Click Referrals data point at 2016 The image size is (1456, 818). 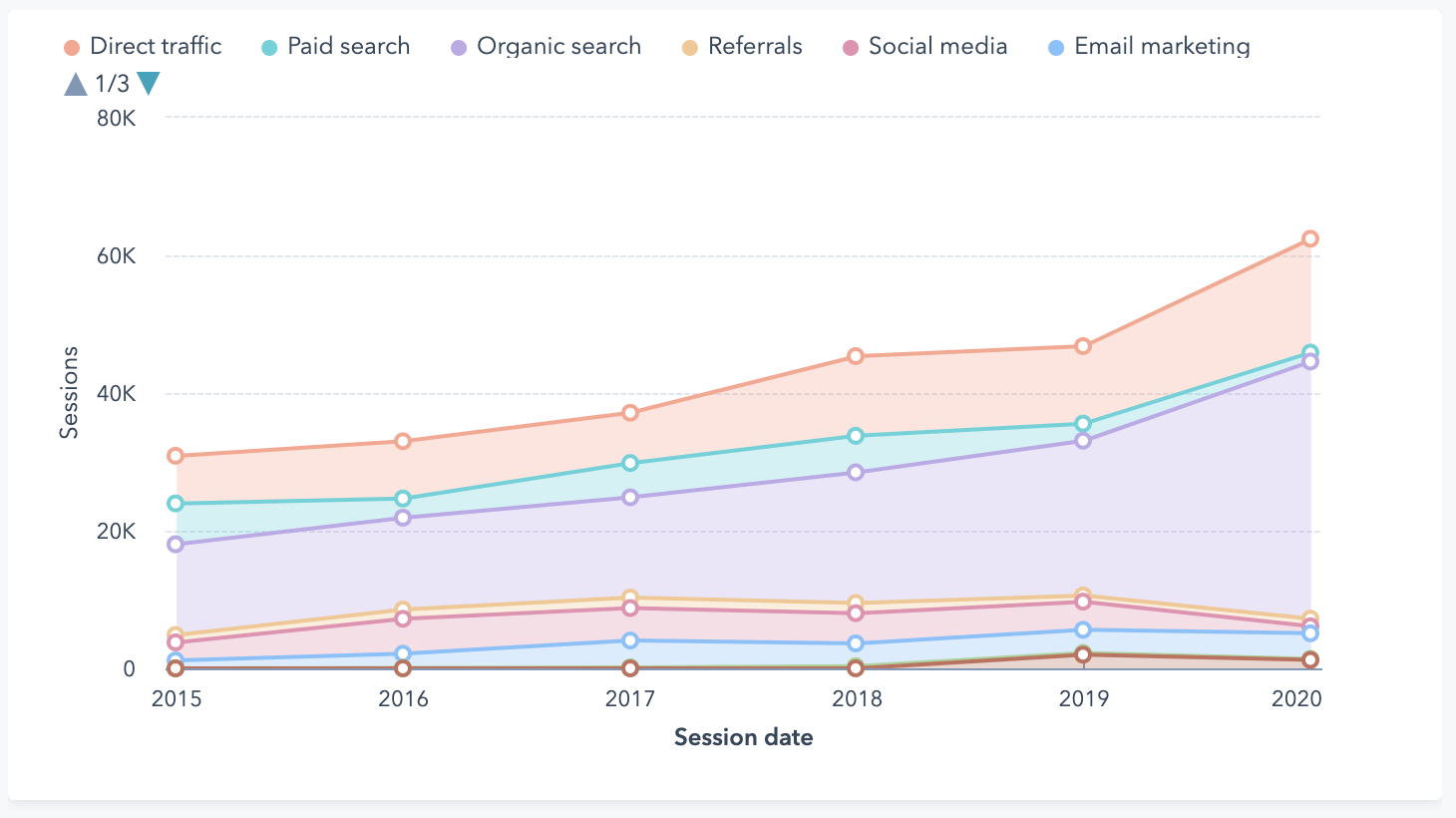[403, 610]
